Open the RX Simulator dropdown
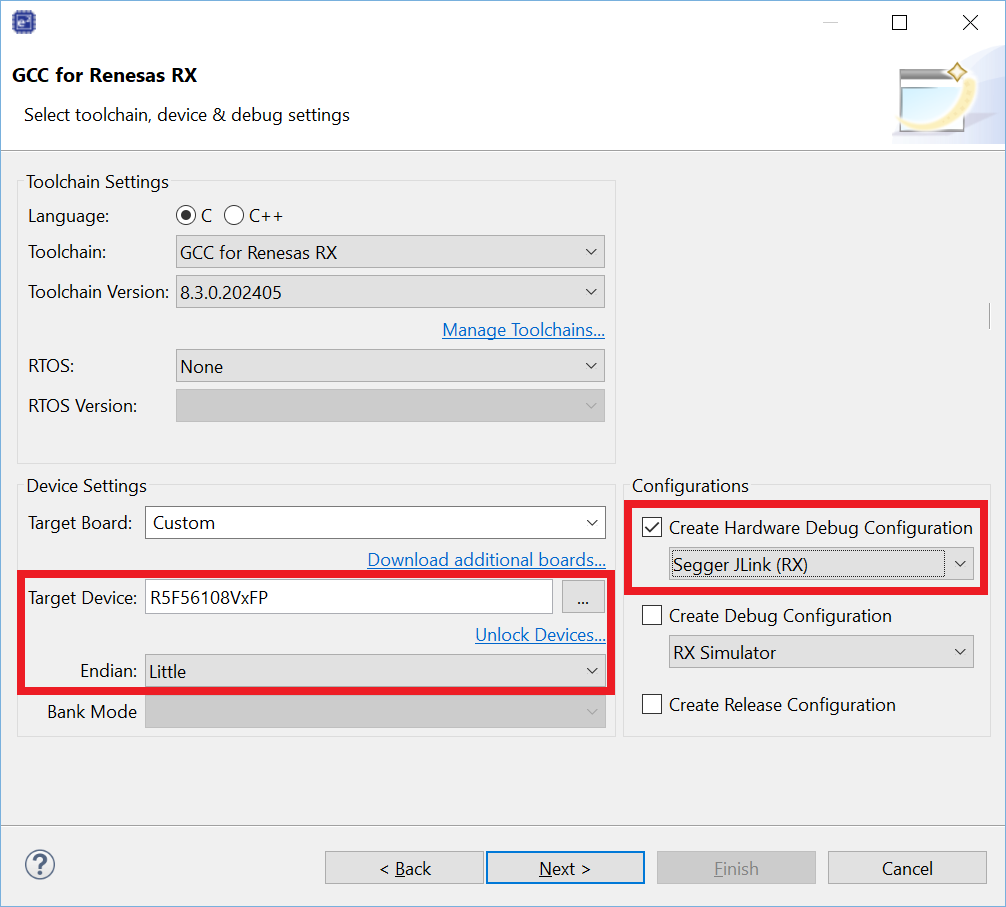 point(820,653)
